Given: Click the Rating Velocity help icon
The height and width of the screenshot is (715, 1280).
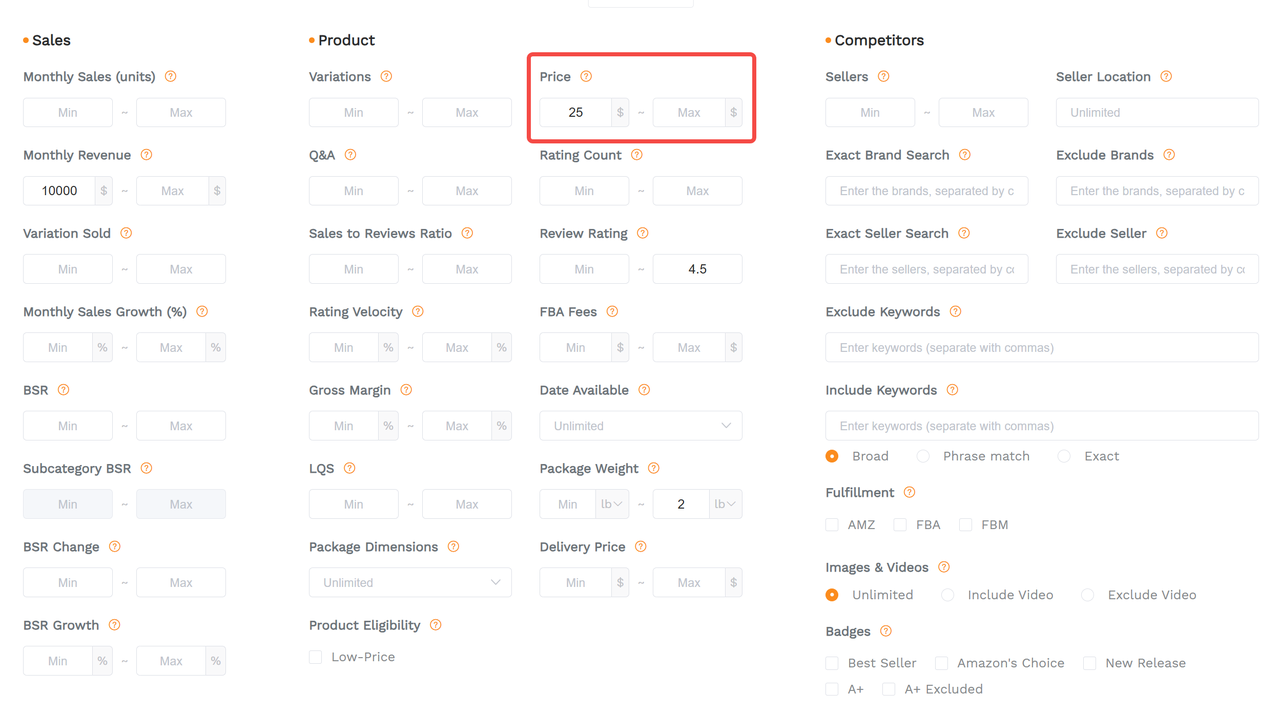Looking at the screenshot, I should 417,311.
